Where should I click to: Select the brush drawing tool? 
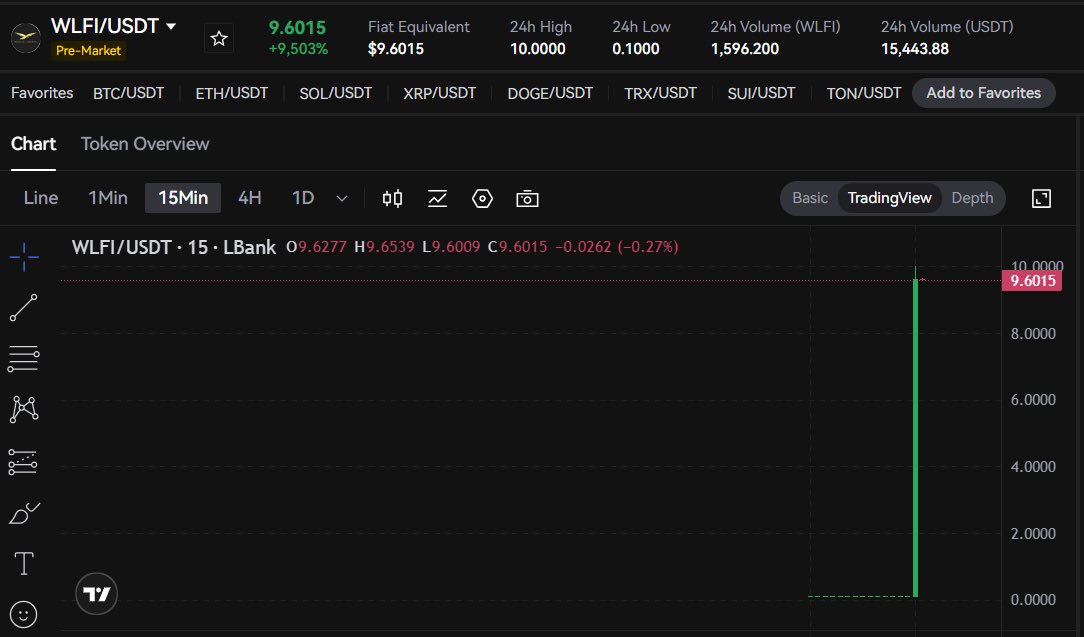coord(24,513)
